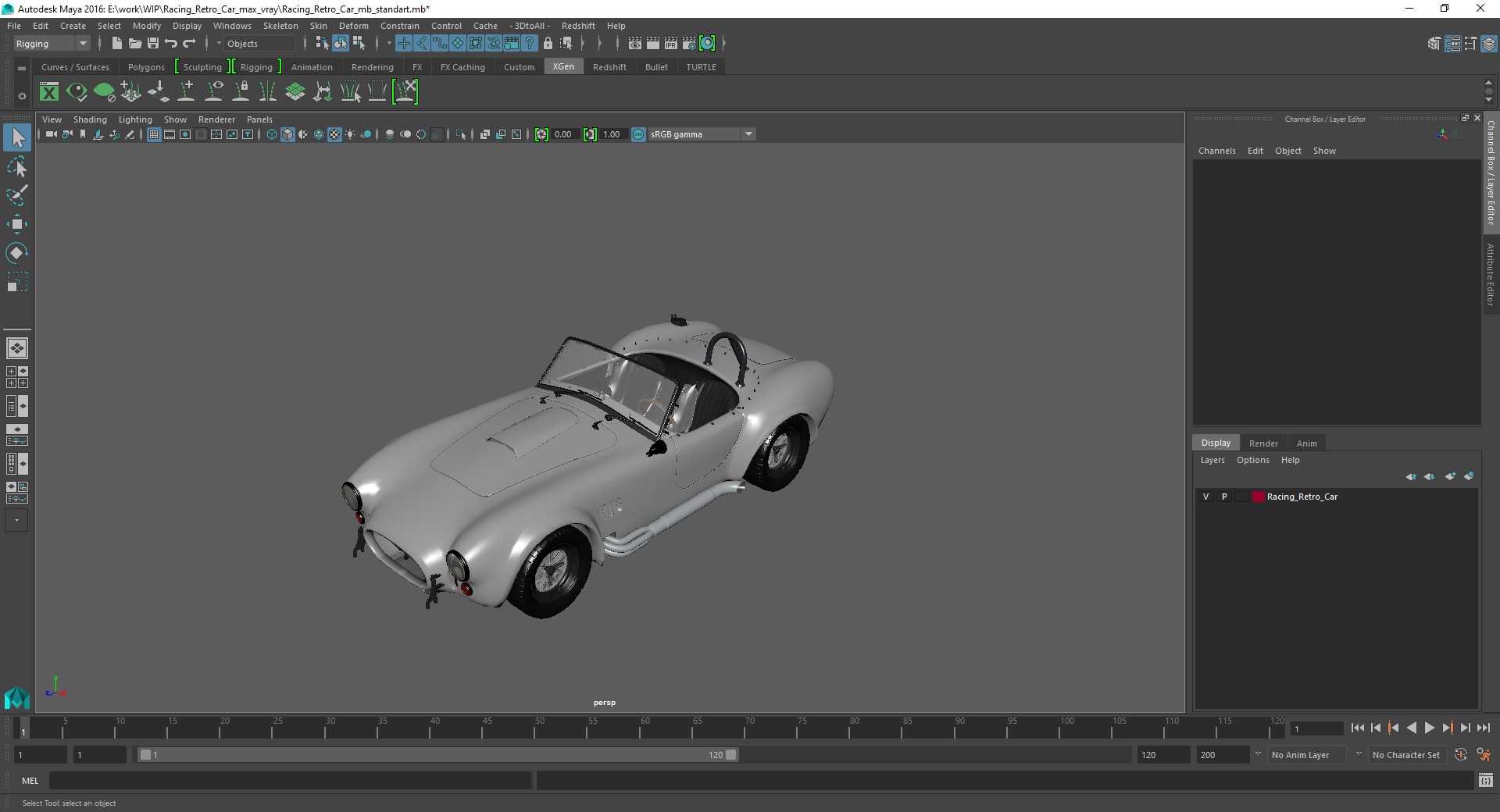
Task: Open the shelf tab list menu icon
Action: point(22,69)
